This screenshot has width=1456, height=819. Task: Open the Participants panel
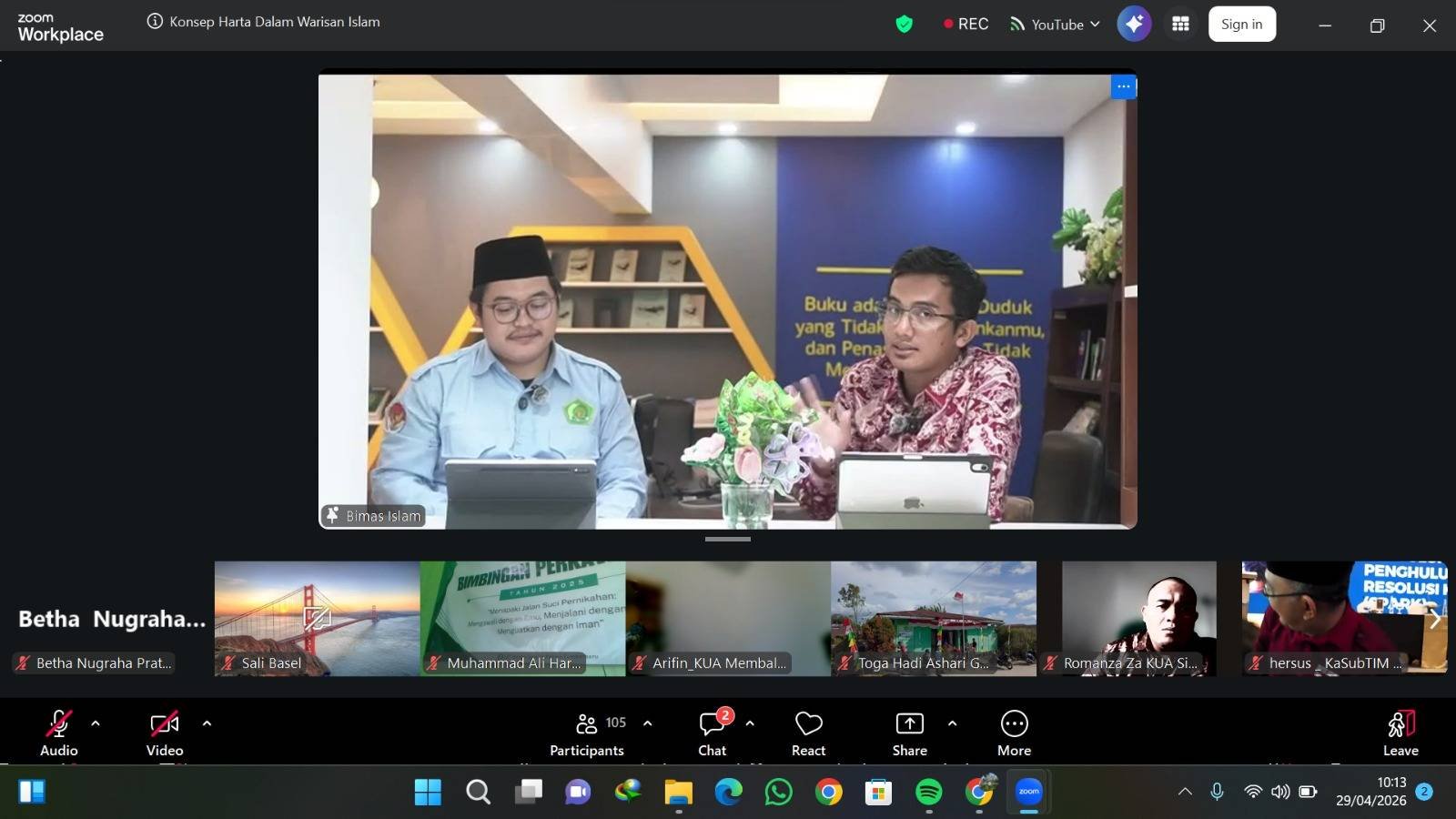586,733
